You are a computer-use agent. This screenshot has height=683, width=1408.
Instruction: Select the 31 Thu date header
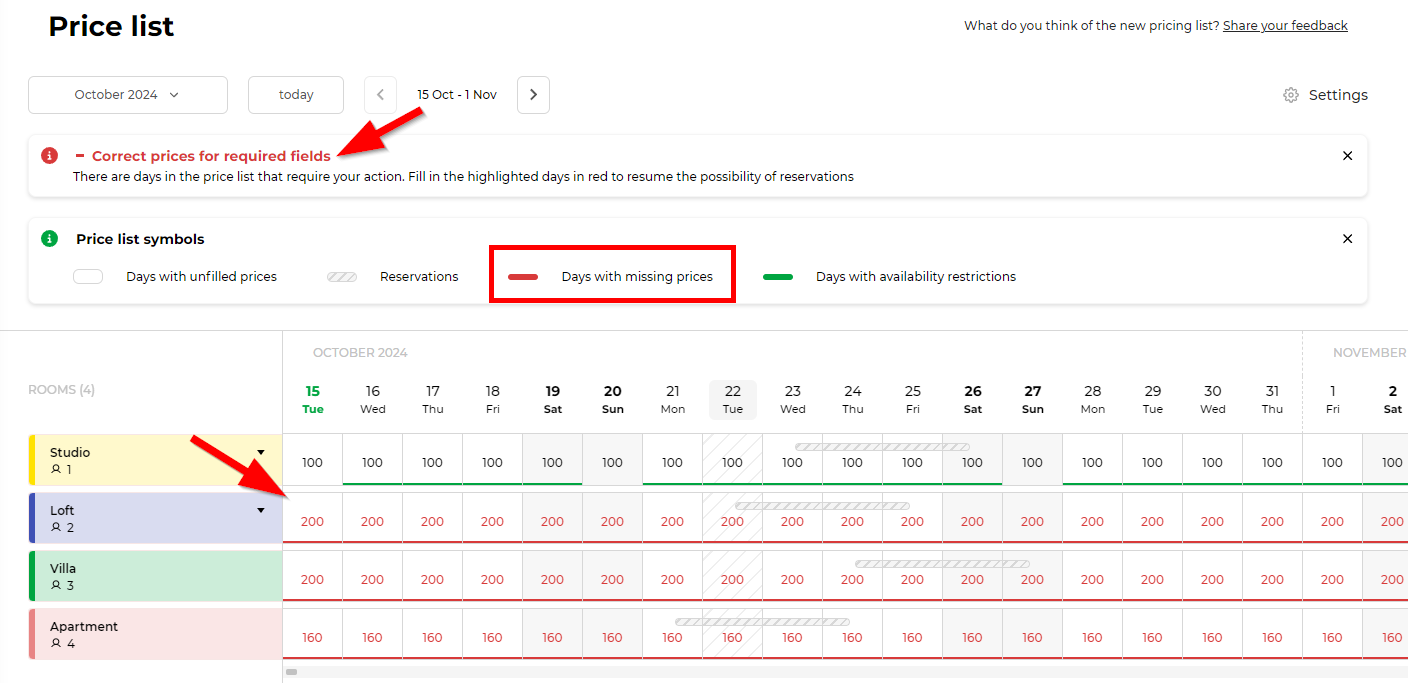(x=1273, y=399)
